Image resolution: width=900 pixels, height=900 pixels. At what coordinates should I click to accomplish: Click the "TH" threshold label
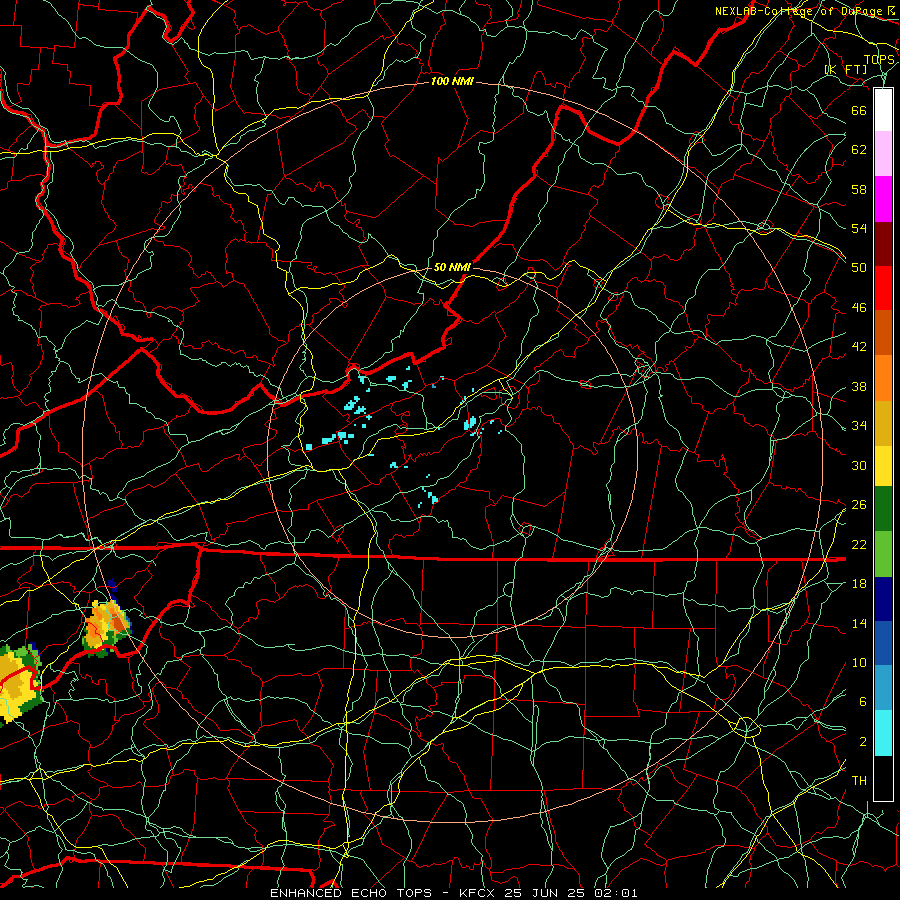pyautogui.click(x=859, y=781)
